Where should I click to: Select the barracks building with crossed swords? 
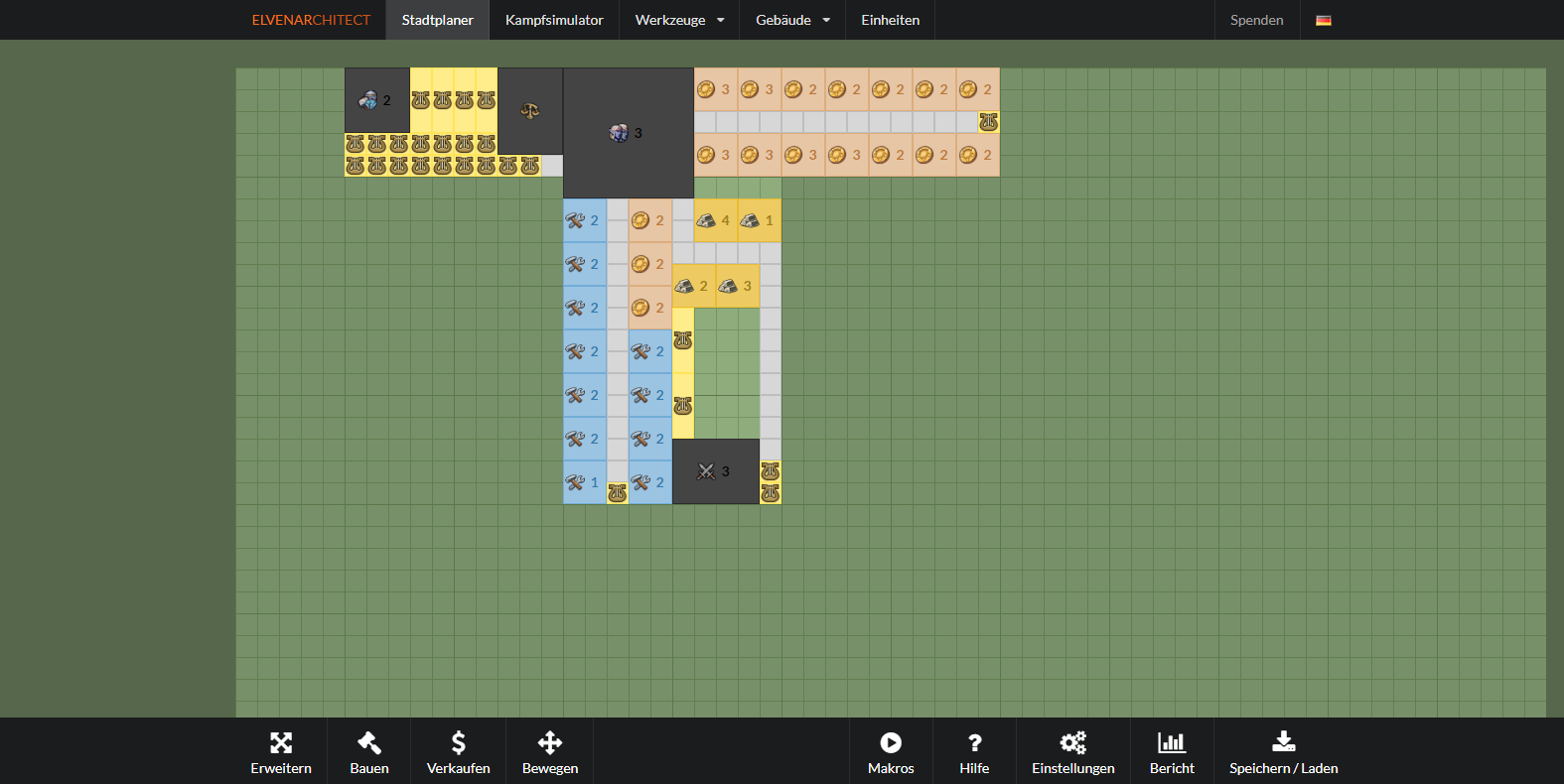(715, 471)
